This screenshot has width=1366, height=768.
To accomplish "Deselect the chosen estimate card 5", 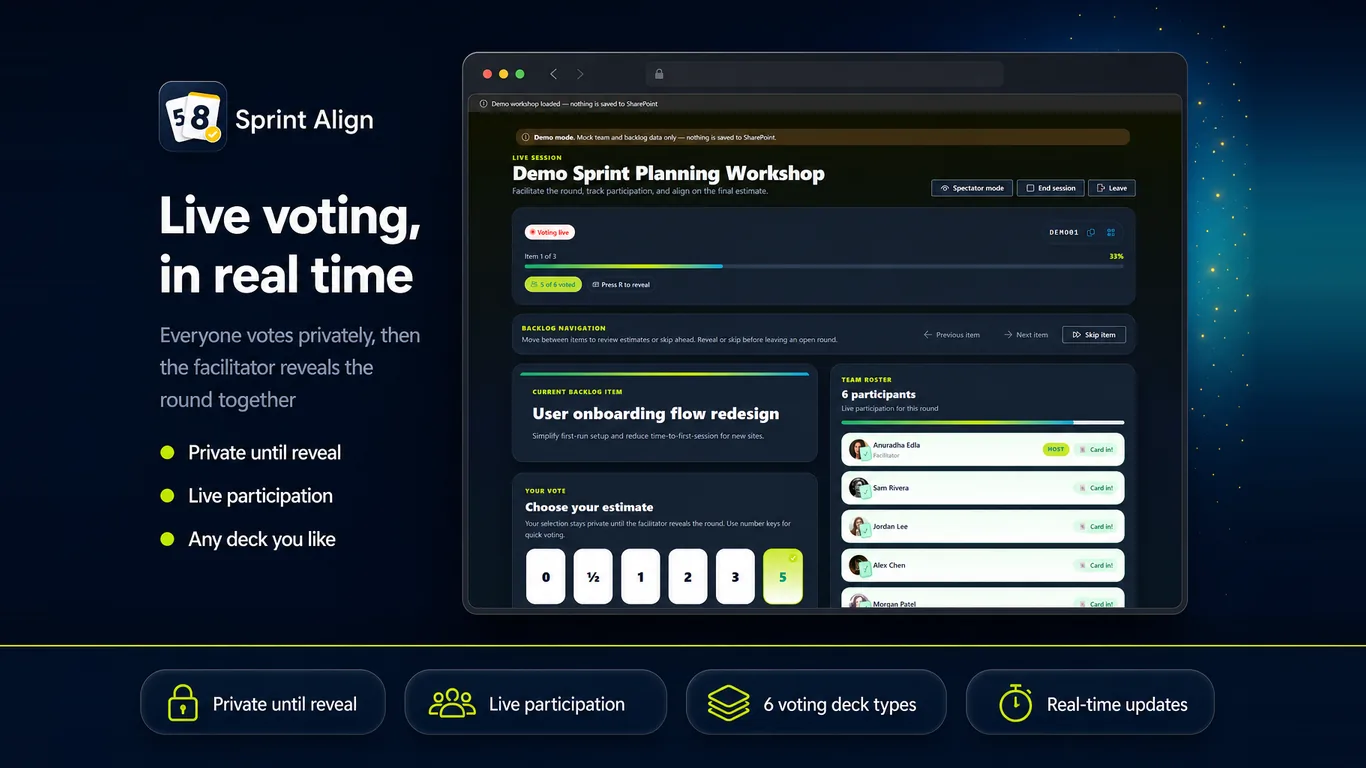I will [783, 577].
